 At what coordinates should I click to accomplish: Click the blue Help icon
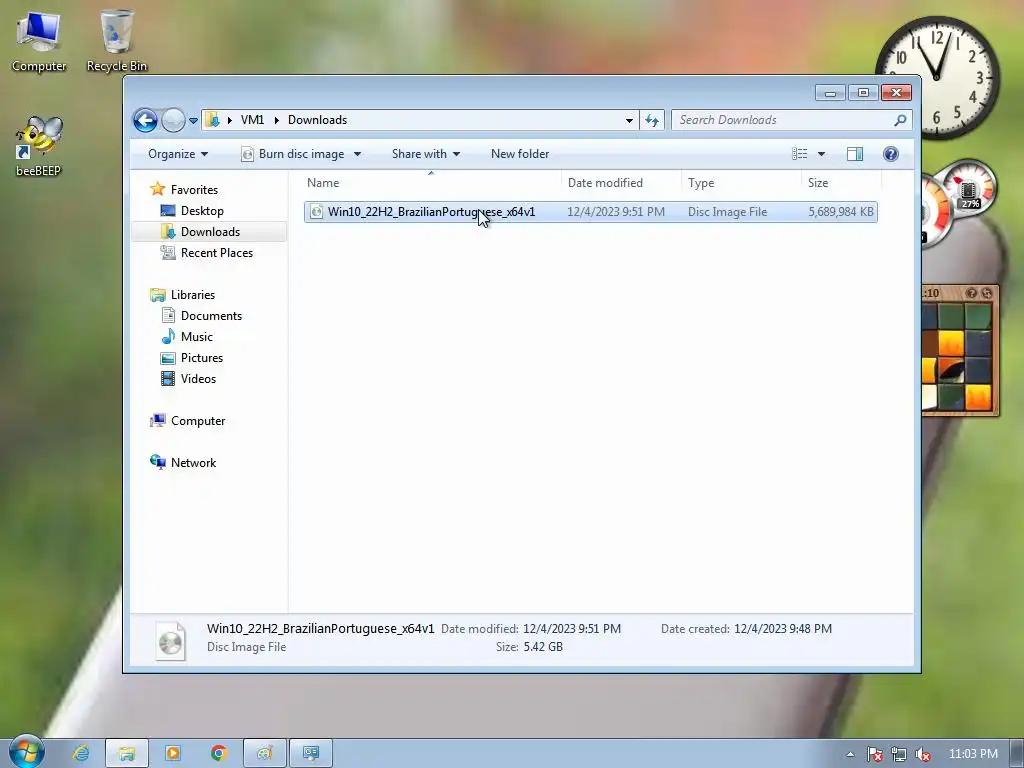click(891, 154)
